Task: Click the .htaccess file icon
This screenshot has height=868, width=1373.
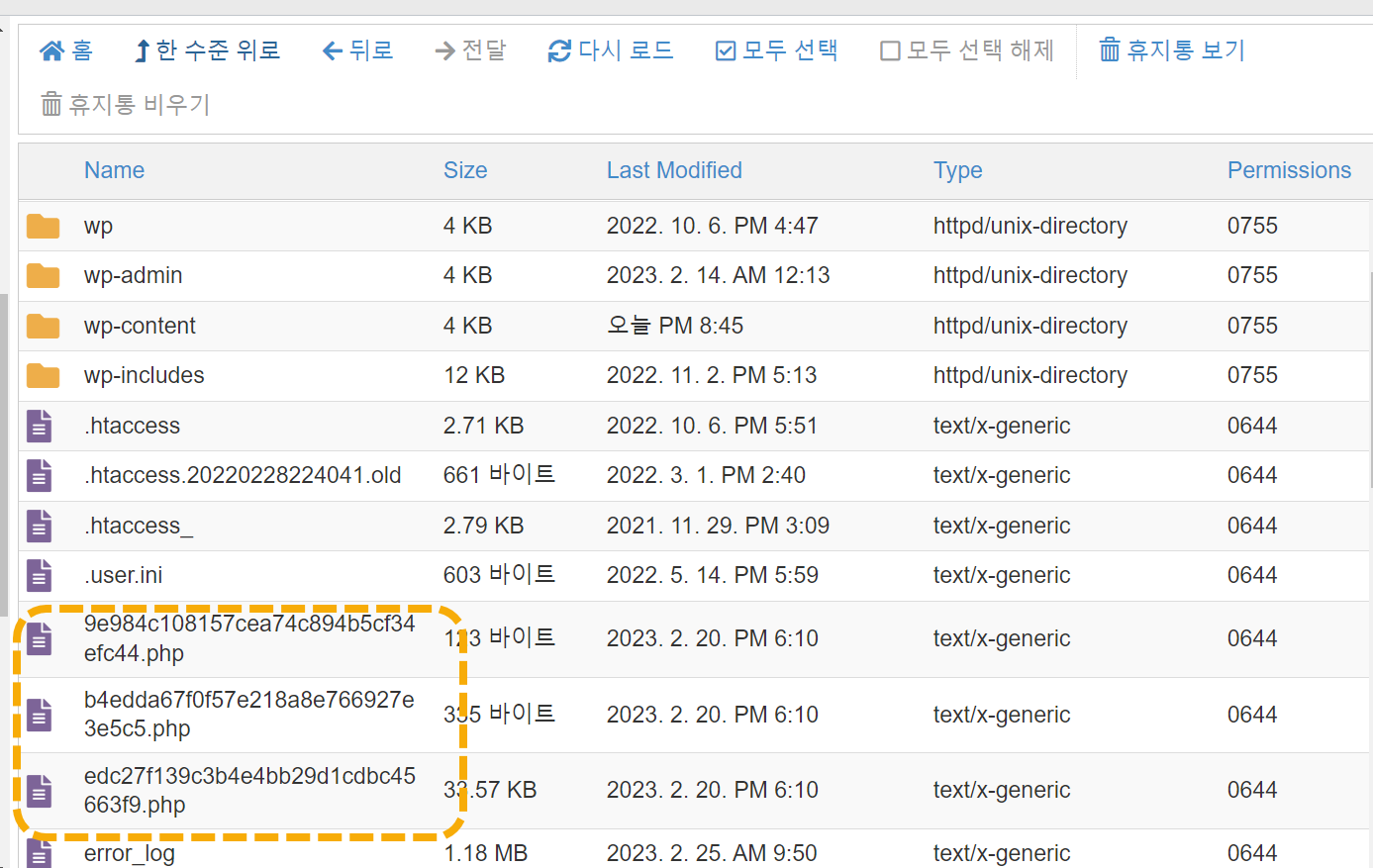Action: [x=39, y=425]
